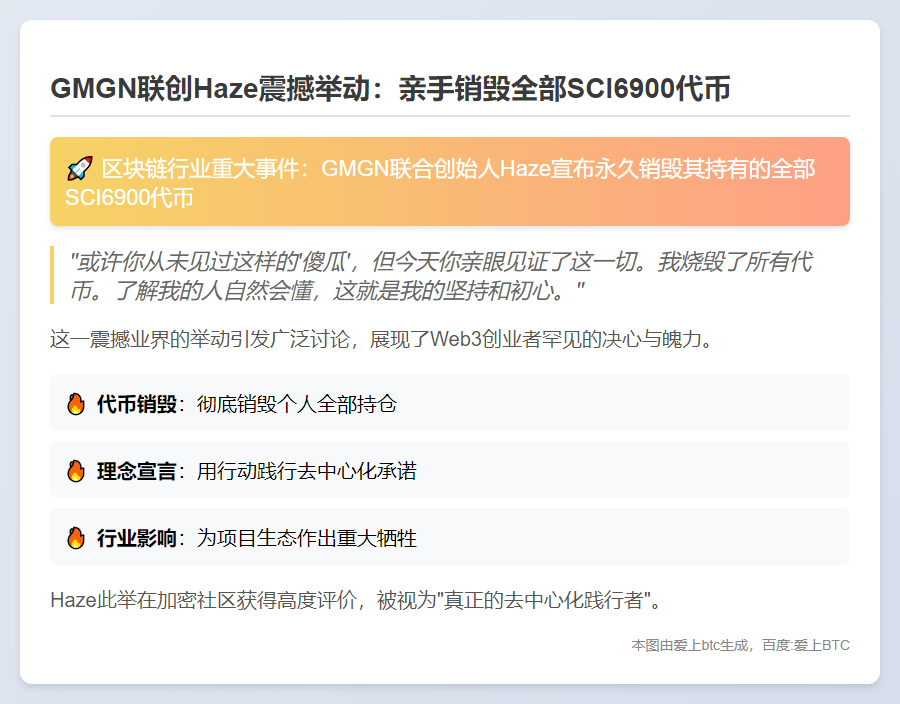Click the fire icon beside 行业影响
The height and width of the screenshot is (704, 900).
(x=74, y=538)
